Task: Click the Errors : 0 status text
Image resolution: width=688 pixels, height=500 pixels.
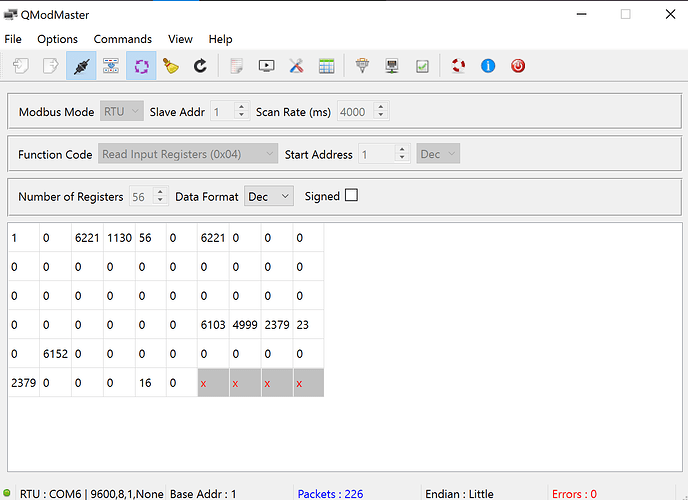Action: coord(574,494)
